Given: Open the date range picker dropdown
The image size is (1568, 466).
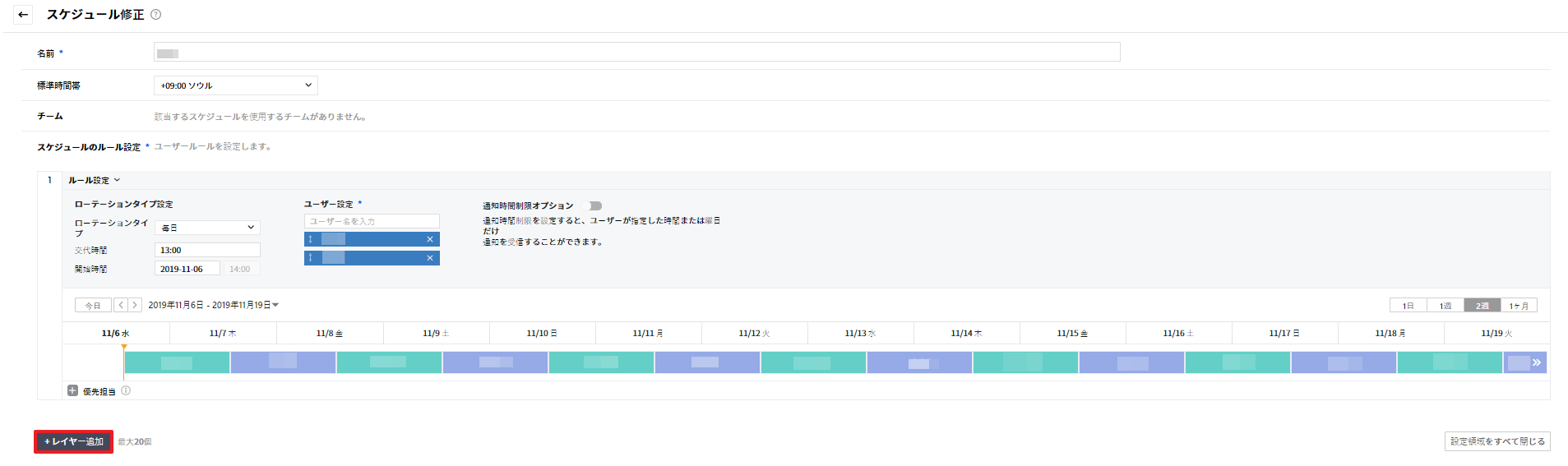Looking at the screenshot, I should pyautogui.click(x=275, y=305).
